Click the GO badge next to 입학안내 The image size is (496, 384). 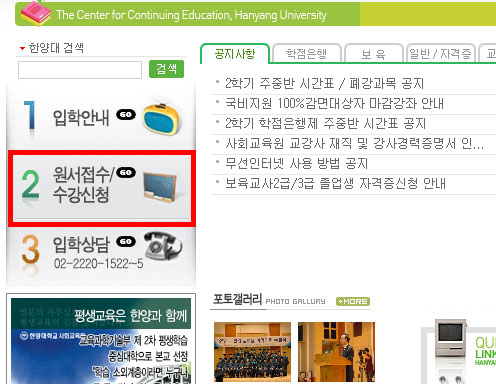[126, 114]
